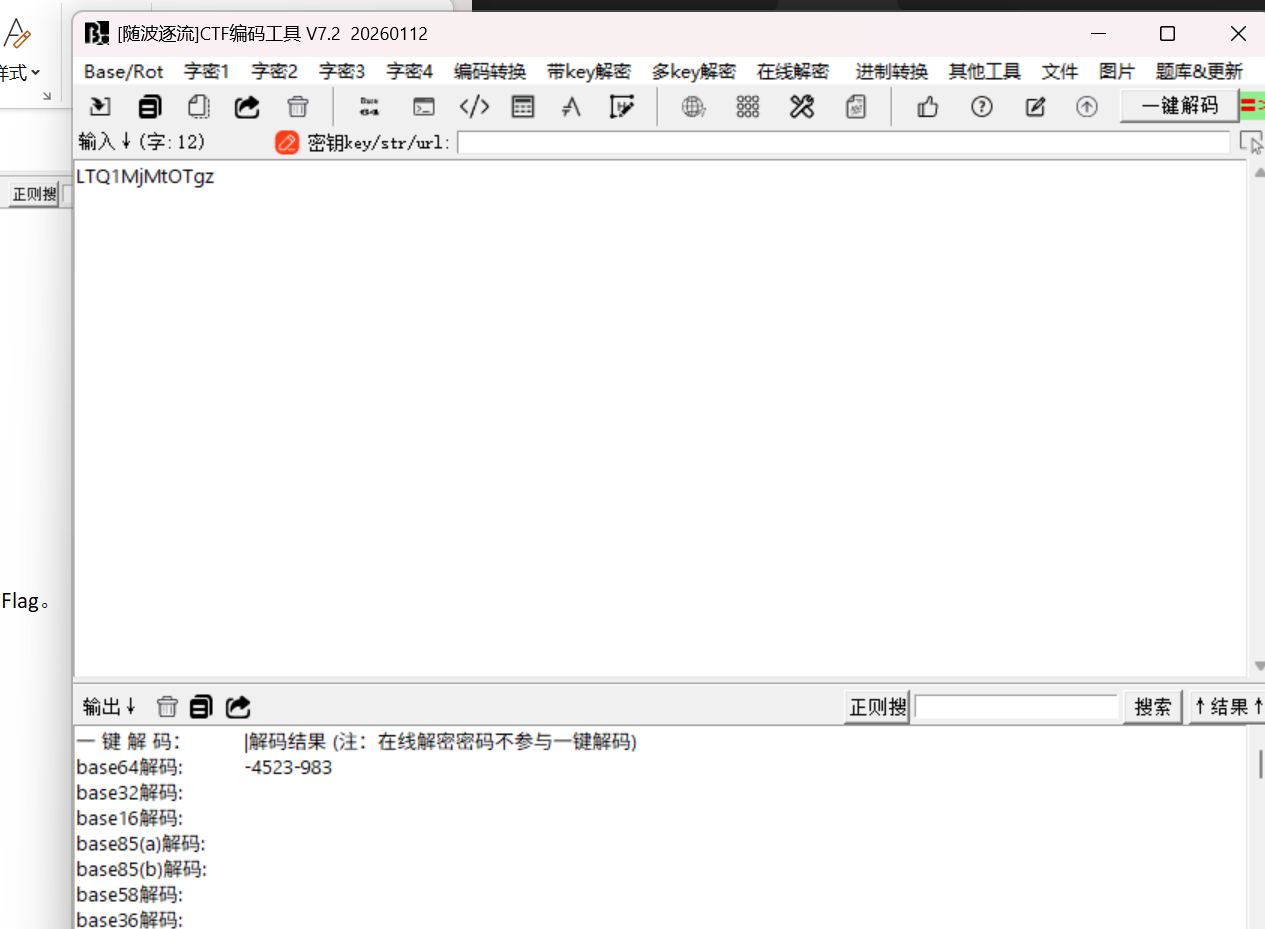This screenshot has width=1265, height=929.
Task: Clear output with the lower trash icon
Action: click(167, 707)
